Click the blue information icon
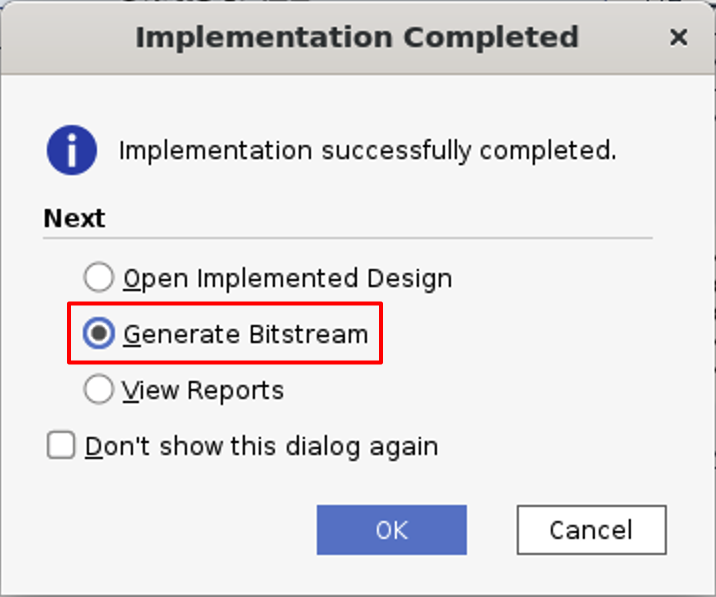Image resolution: width=716 pixels, height=597 pixels. click(x=71, y=152)
